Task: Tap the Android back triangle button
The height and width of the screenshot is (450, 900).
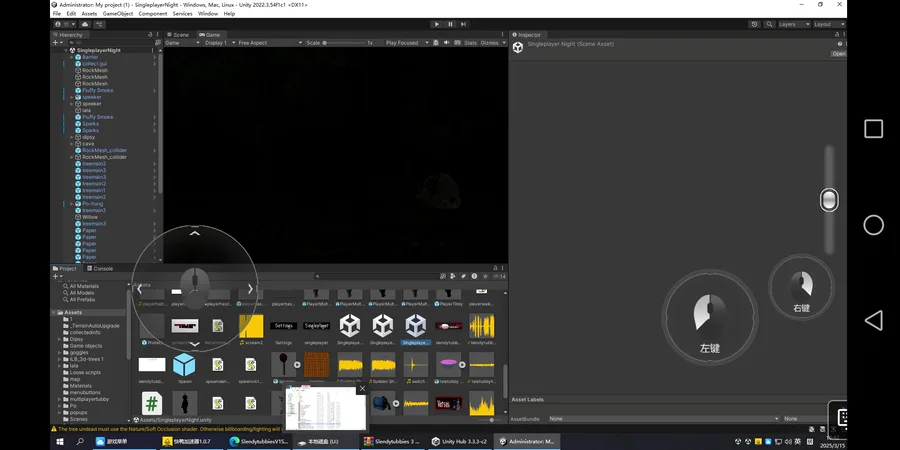Action: coord(873,320)
